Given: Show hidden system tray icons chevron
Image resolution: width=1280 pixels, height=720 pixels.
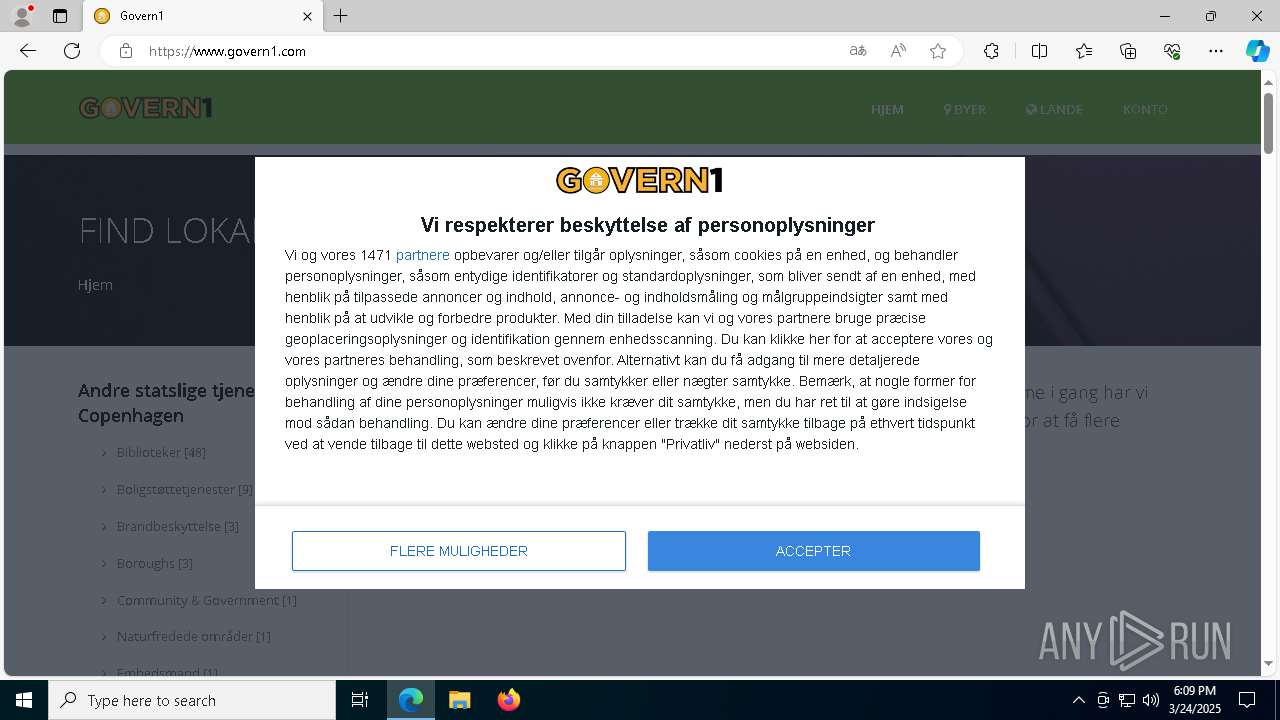Looking at the screenshot, I should (1078, 700).
